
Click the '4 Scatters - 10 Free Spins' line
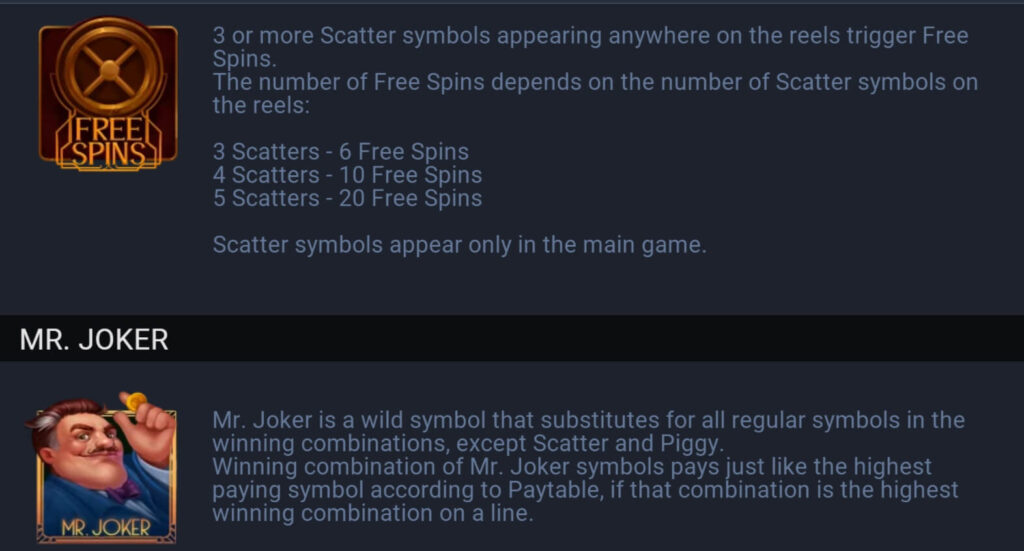click(x=347, y=175)
